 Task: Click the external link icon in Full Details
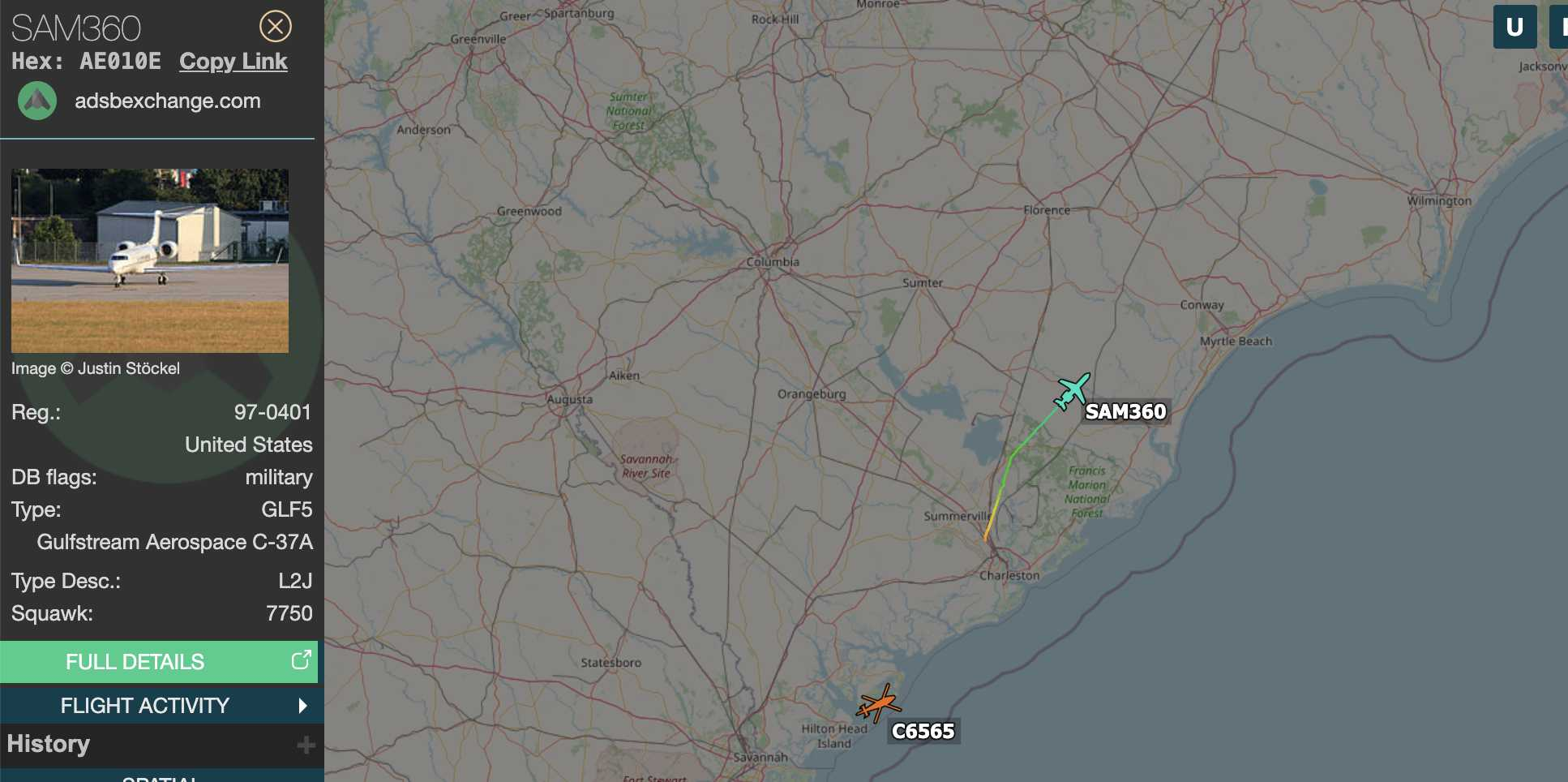(301, 660)
